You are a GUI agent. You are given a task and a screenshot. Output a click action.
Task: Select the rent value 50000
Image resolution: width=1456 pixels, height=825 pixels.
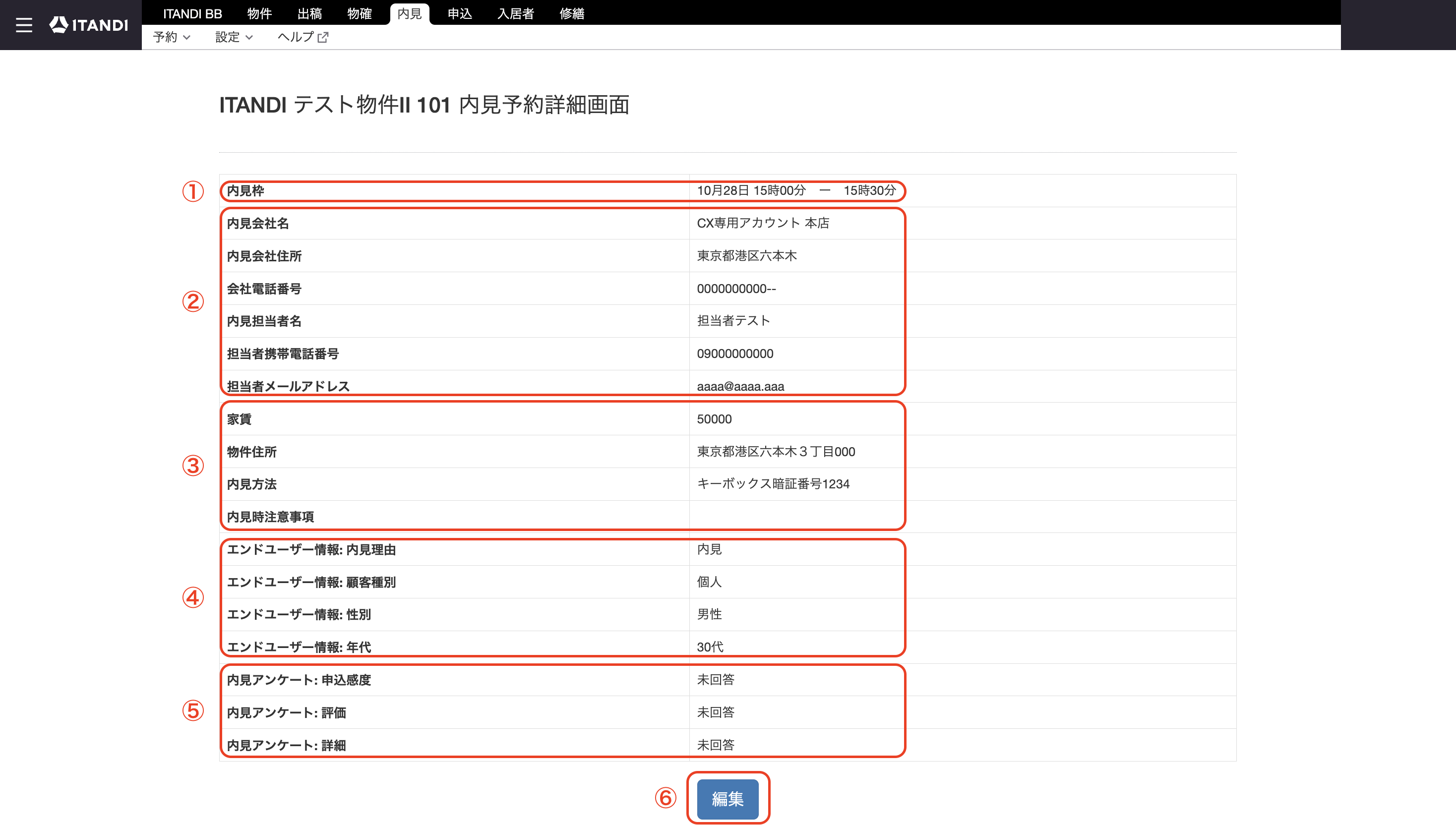[714, 419]
